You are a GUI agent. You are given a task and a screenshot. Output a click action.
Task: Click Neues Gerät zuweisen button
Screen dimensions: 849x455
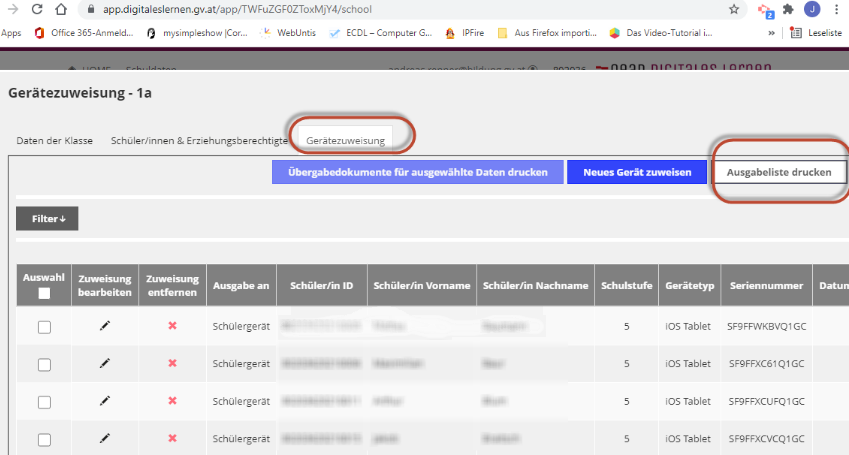636,172
